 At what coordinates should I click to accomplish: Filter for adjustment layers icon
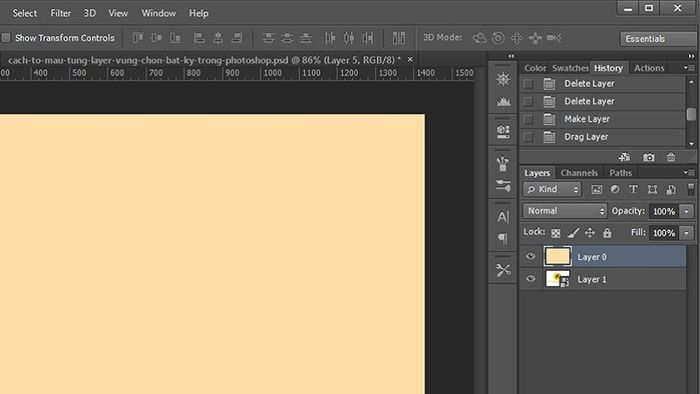pos(615,190)
